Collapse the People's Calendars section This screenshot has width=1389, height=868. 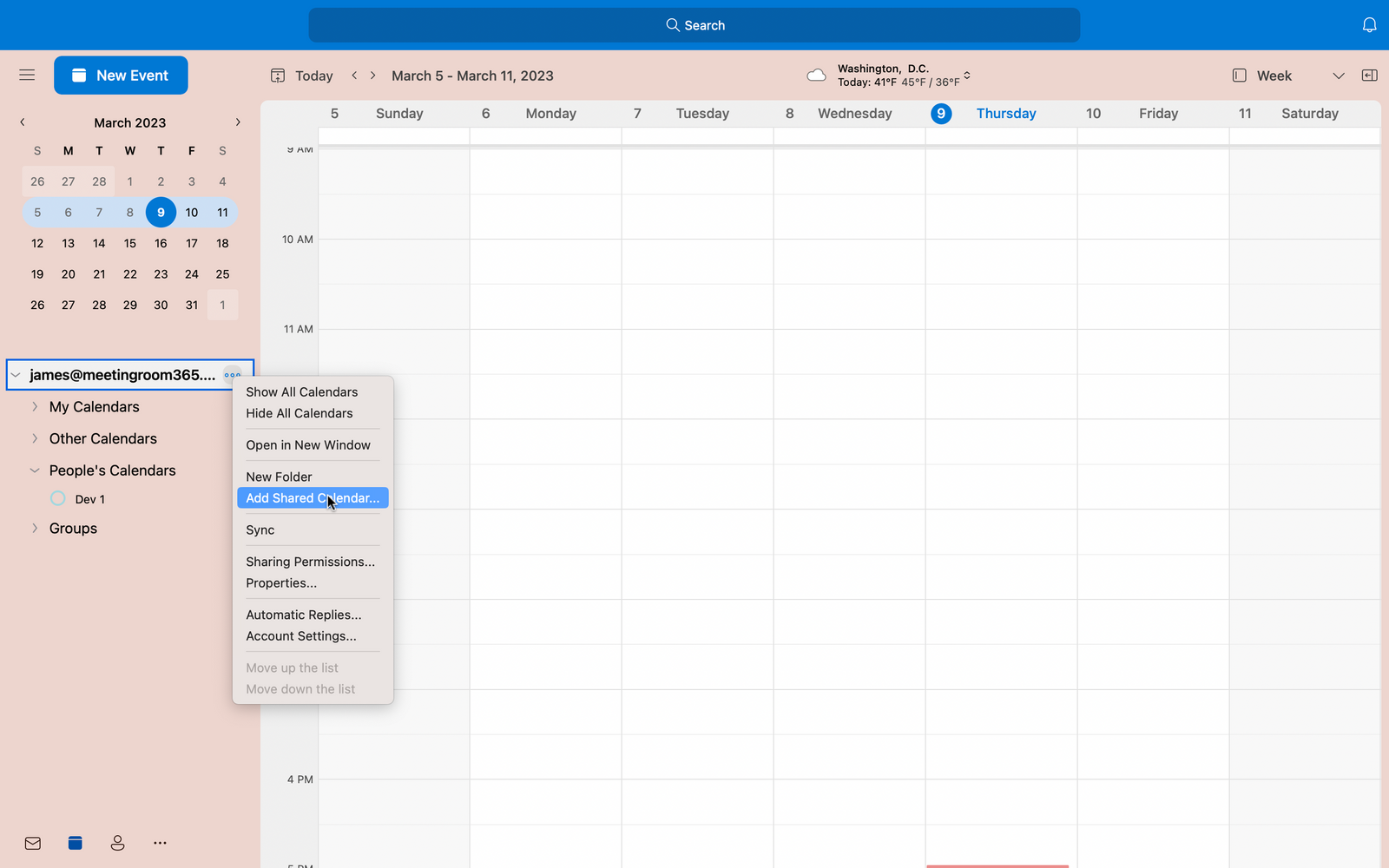(34, 470)
